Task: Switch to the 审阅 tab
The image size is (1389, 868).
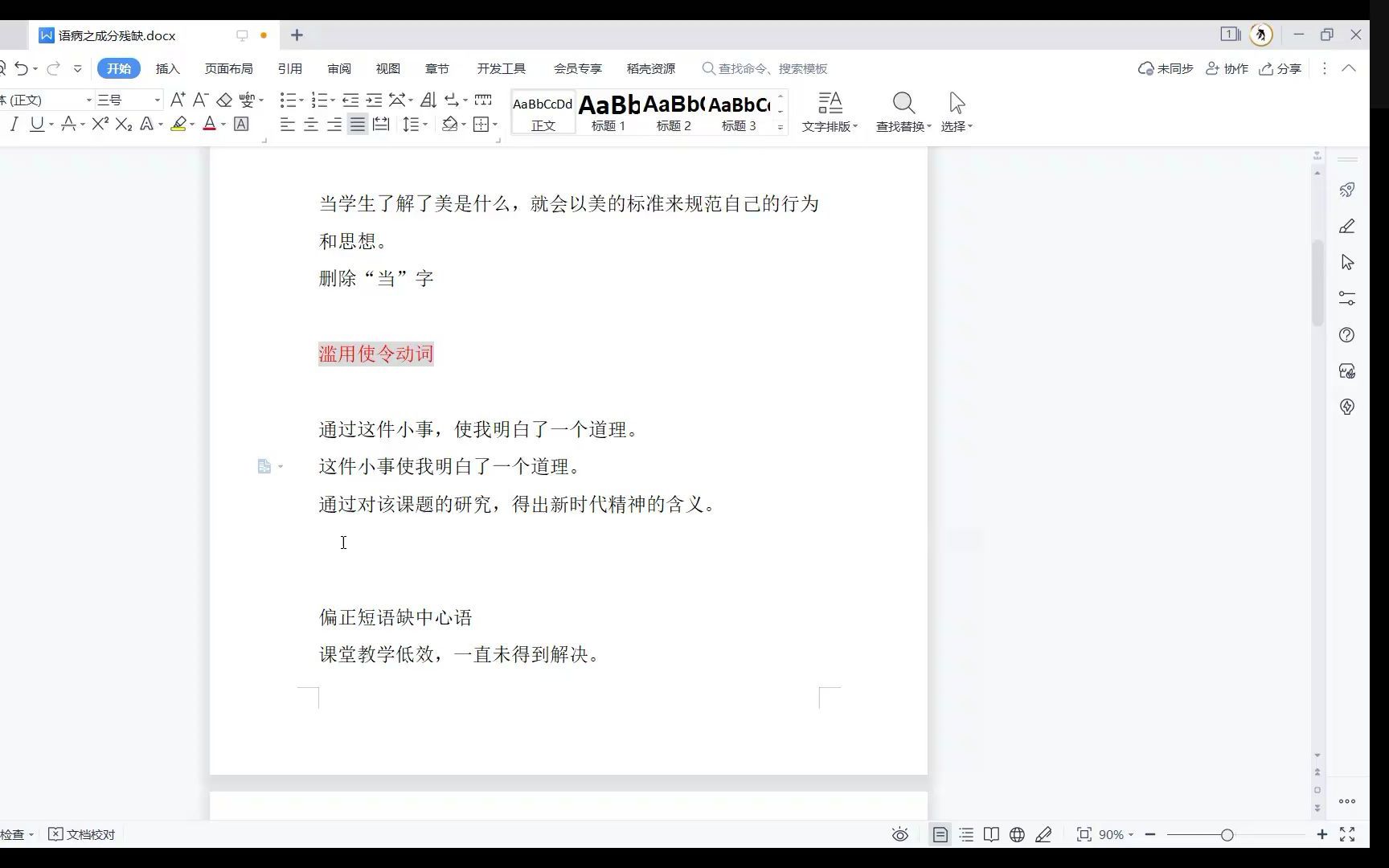Action: (339, 68)
